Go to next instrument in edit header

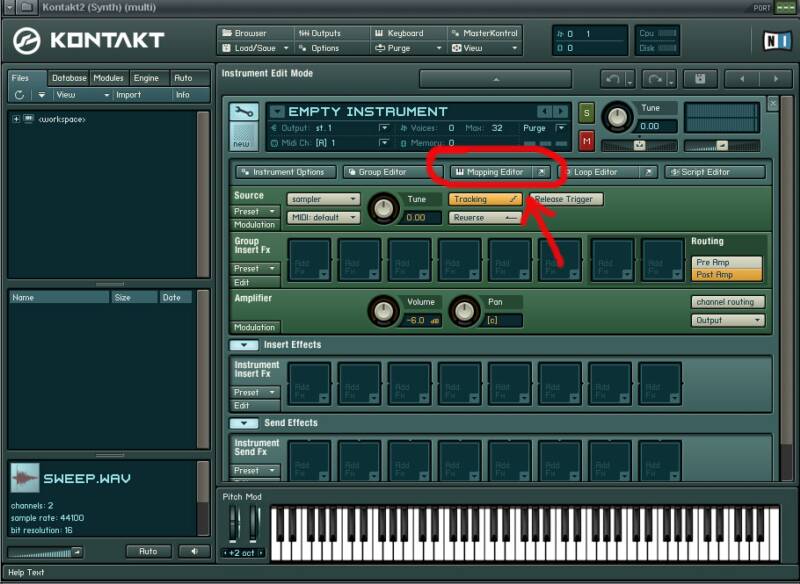click(x=776, y=79)
